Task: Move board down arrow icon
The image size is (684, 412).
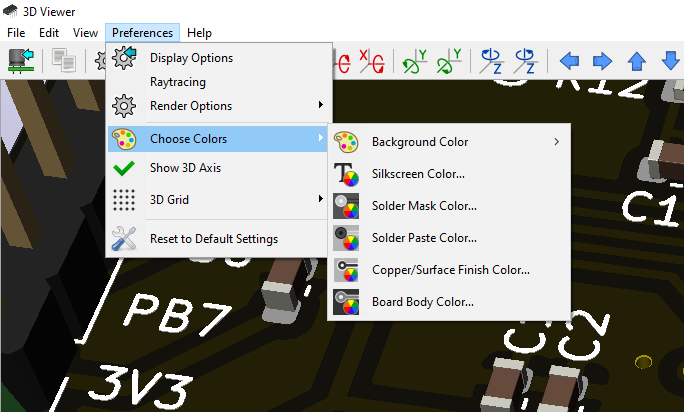Action: coord(670,61)
